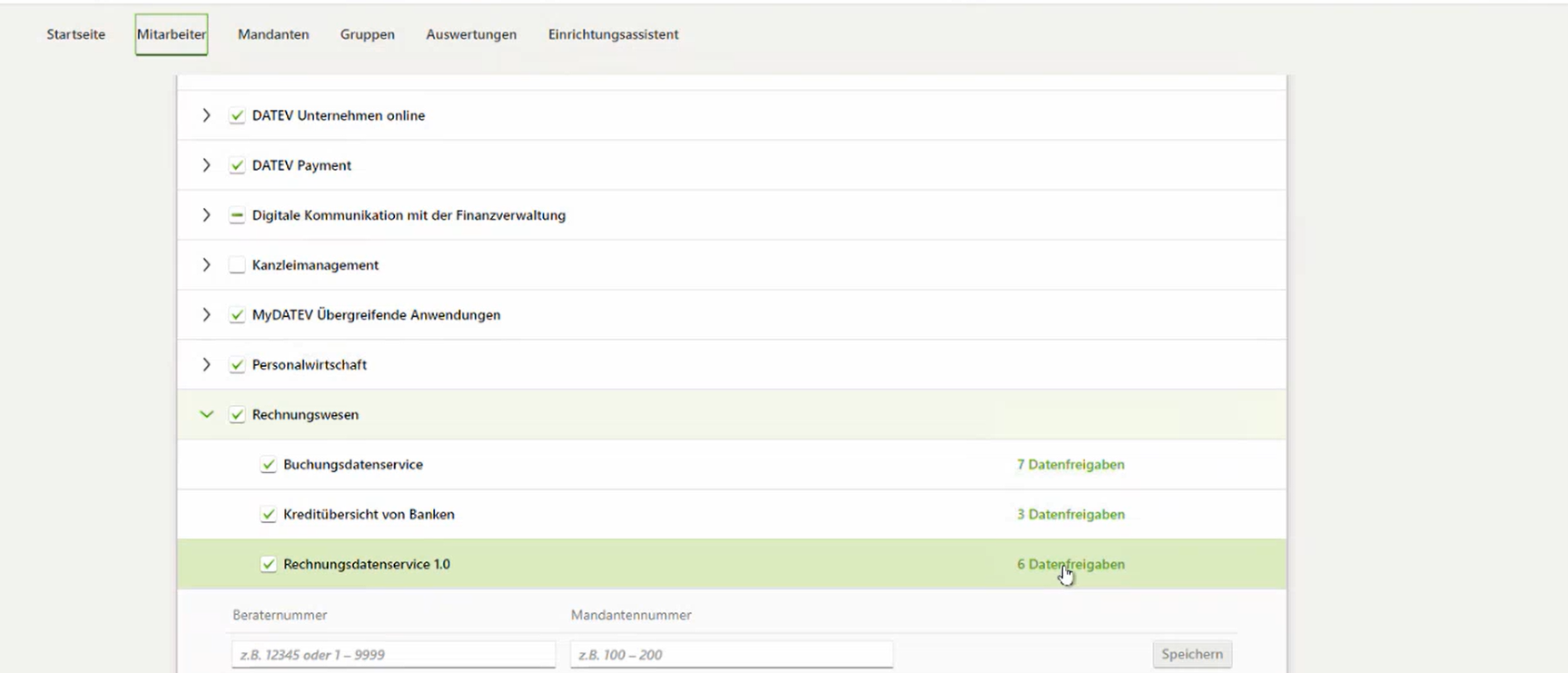Uncheck the DATEV Payment checkbox
The image size is (1568, 673).
pos(237,165)
